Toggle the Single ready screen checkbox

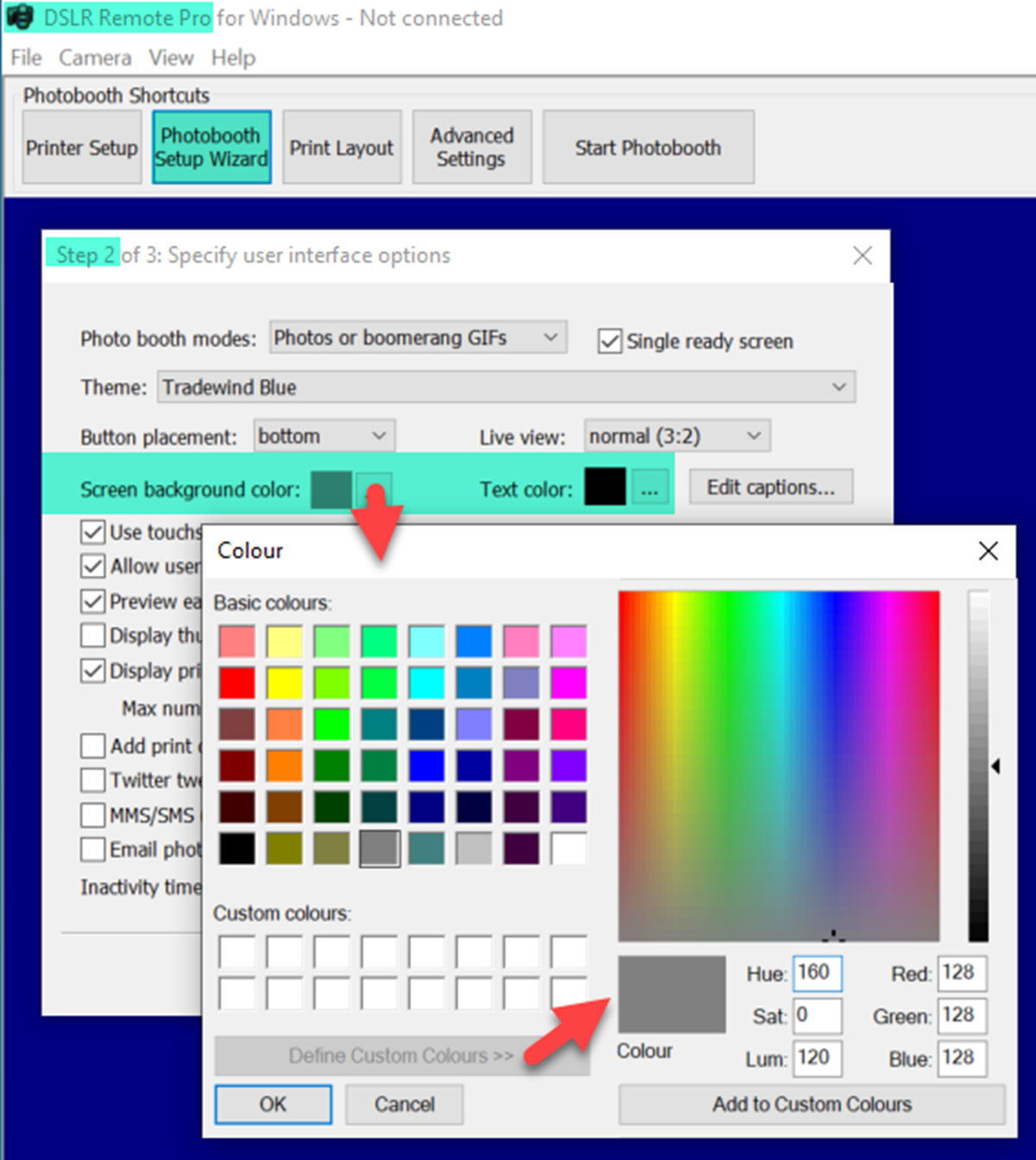click(610, 341)
